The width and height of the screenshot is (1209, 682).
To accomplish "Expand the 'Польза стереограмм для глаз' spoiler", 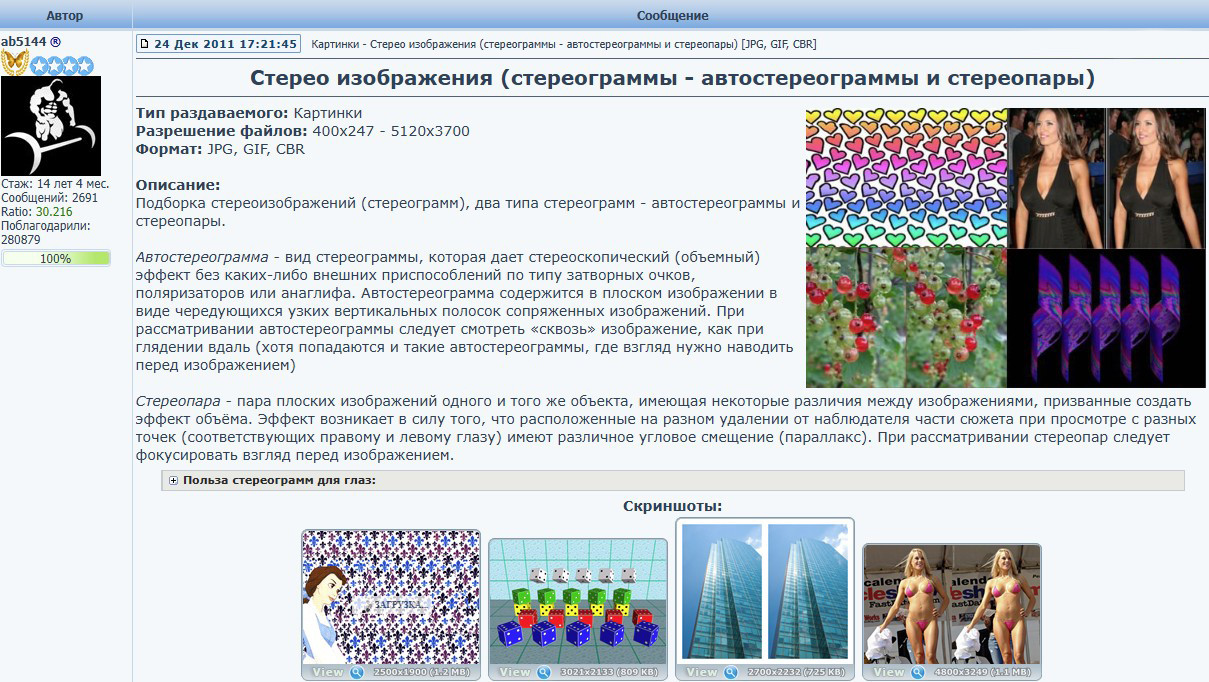I will pos(279,481).
